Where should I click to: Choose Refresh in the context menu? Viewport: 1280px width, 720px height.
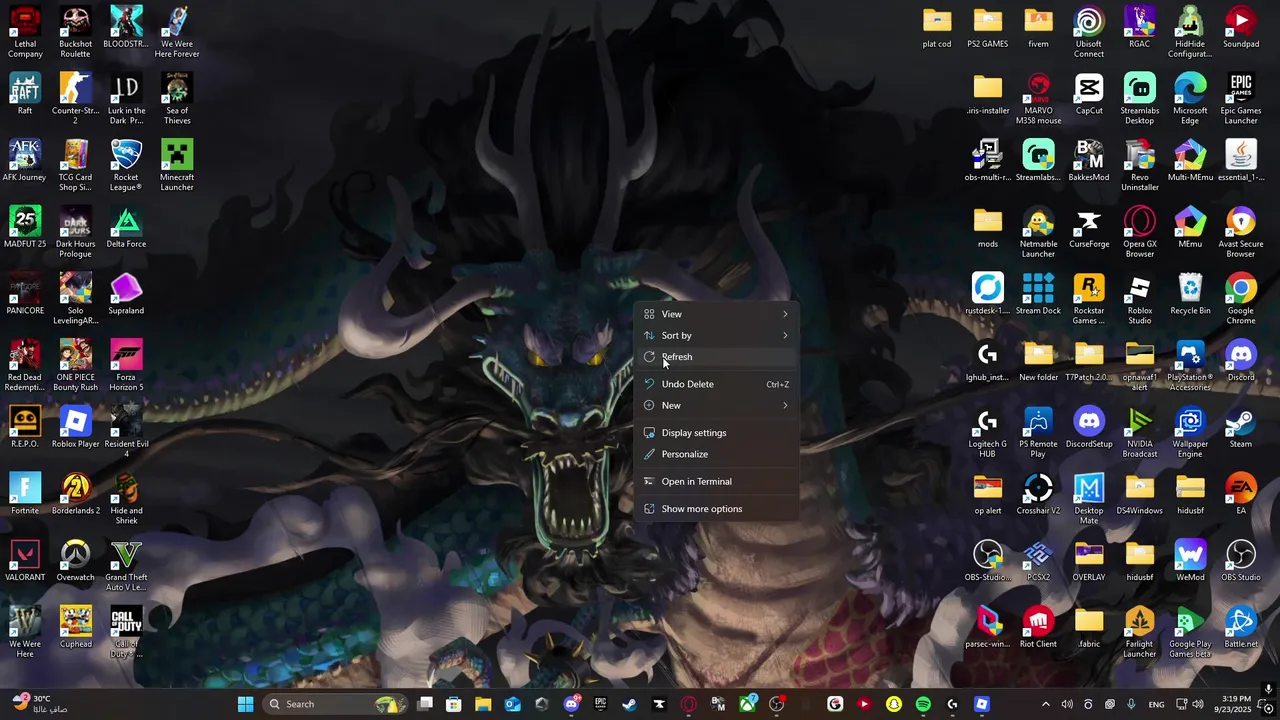pyautogui.click(x=719, y=357)
